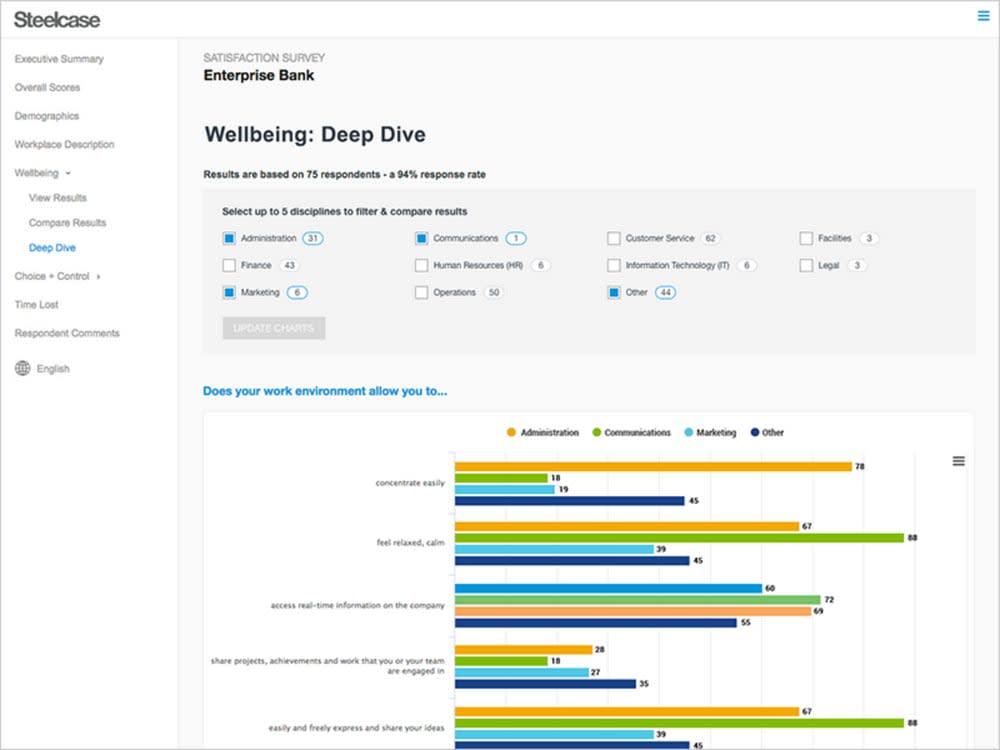Open the Time Lost section

[36, 304]
